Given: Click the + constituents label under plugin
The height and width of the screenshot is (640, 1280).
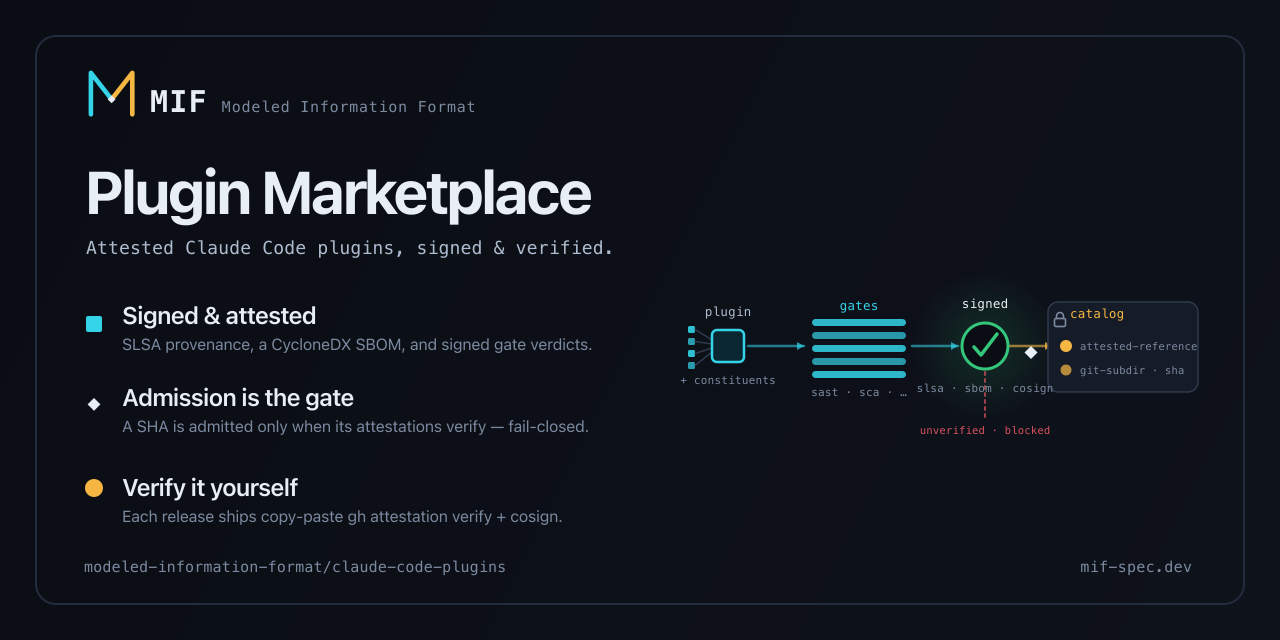Looking at the screenshot, I should pos(728,380).
